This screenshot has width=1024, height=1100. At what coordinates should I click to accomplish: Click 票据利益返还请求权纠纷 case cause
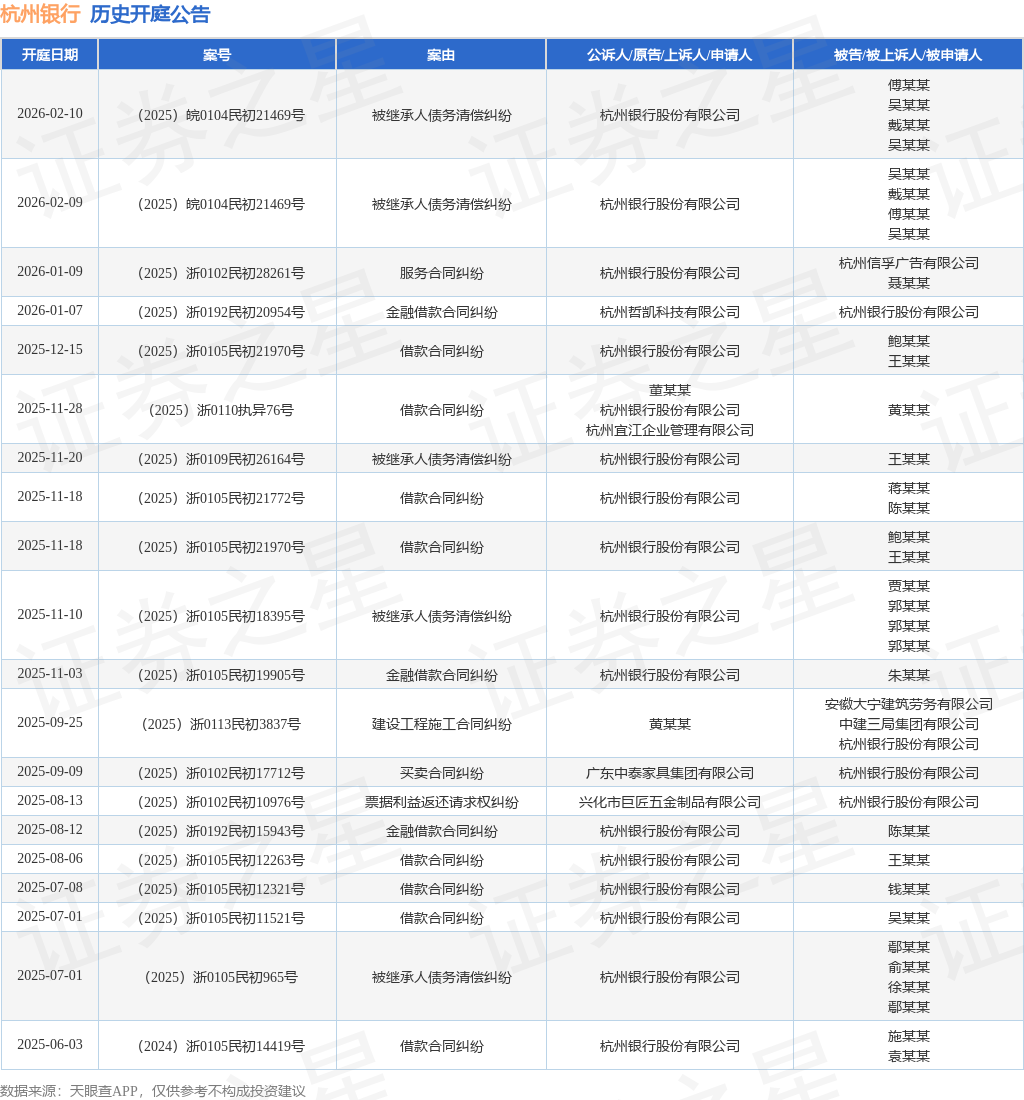tap(441, 803)
